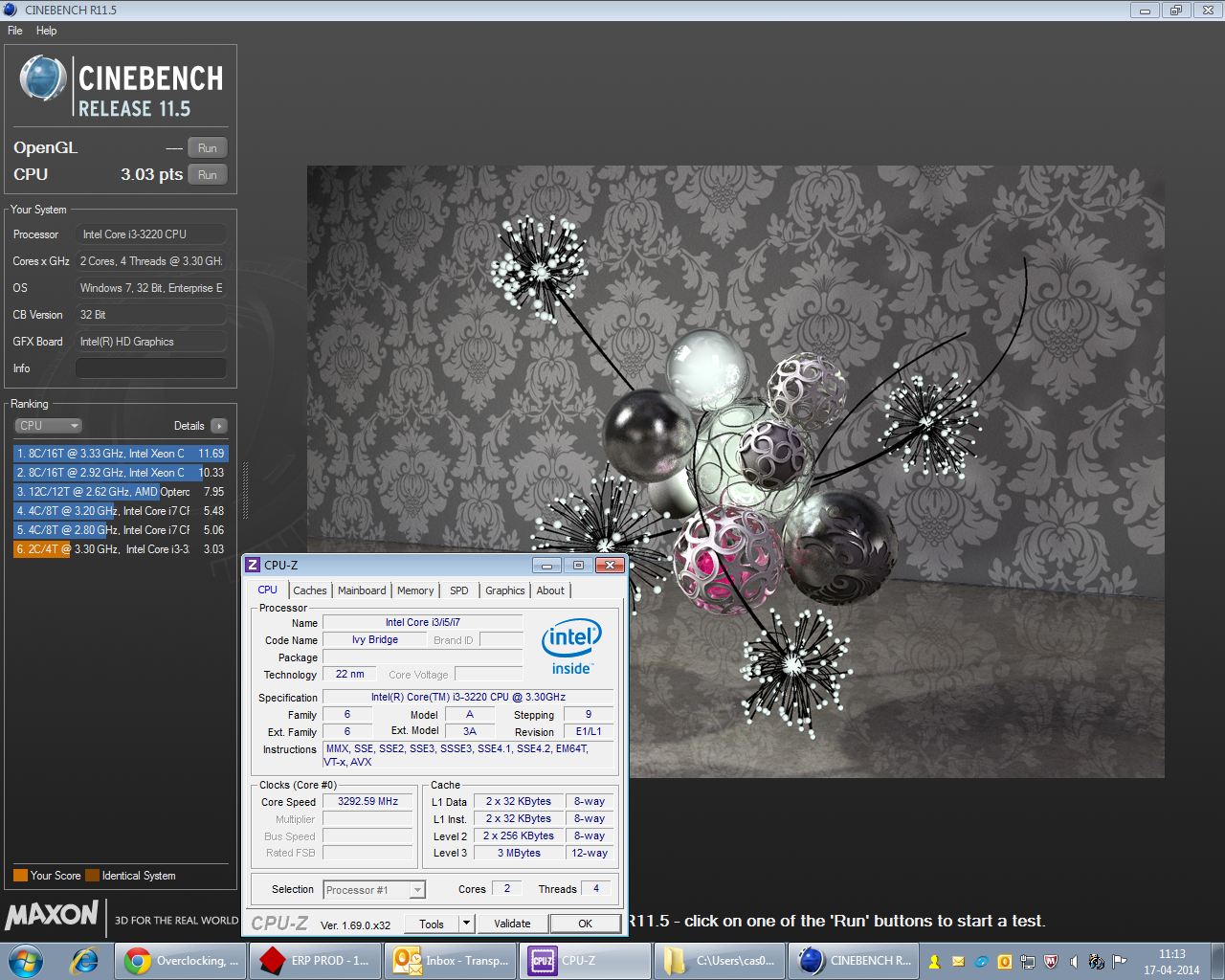Open the Help menu in Cinebench

(46, 31)
